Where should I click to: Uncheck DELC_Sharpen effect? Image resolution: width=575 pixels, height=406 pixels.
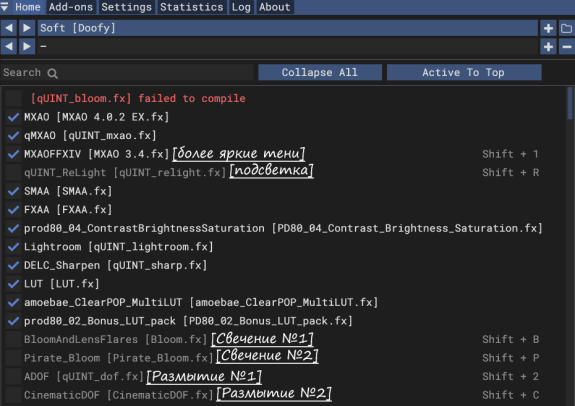click(x=14, y=265)
